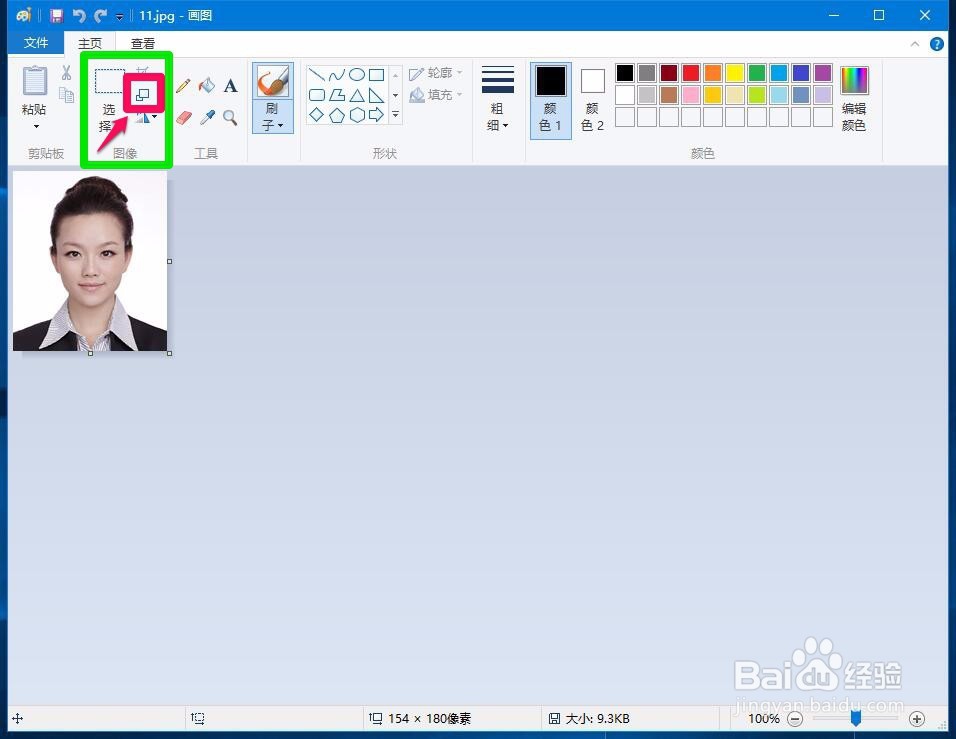Choose the Rectangle shape
This screenshot has width=956, height=739.
click(x=377, y=75)
